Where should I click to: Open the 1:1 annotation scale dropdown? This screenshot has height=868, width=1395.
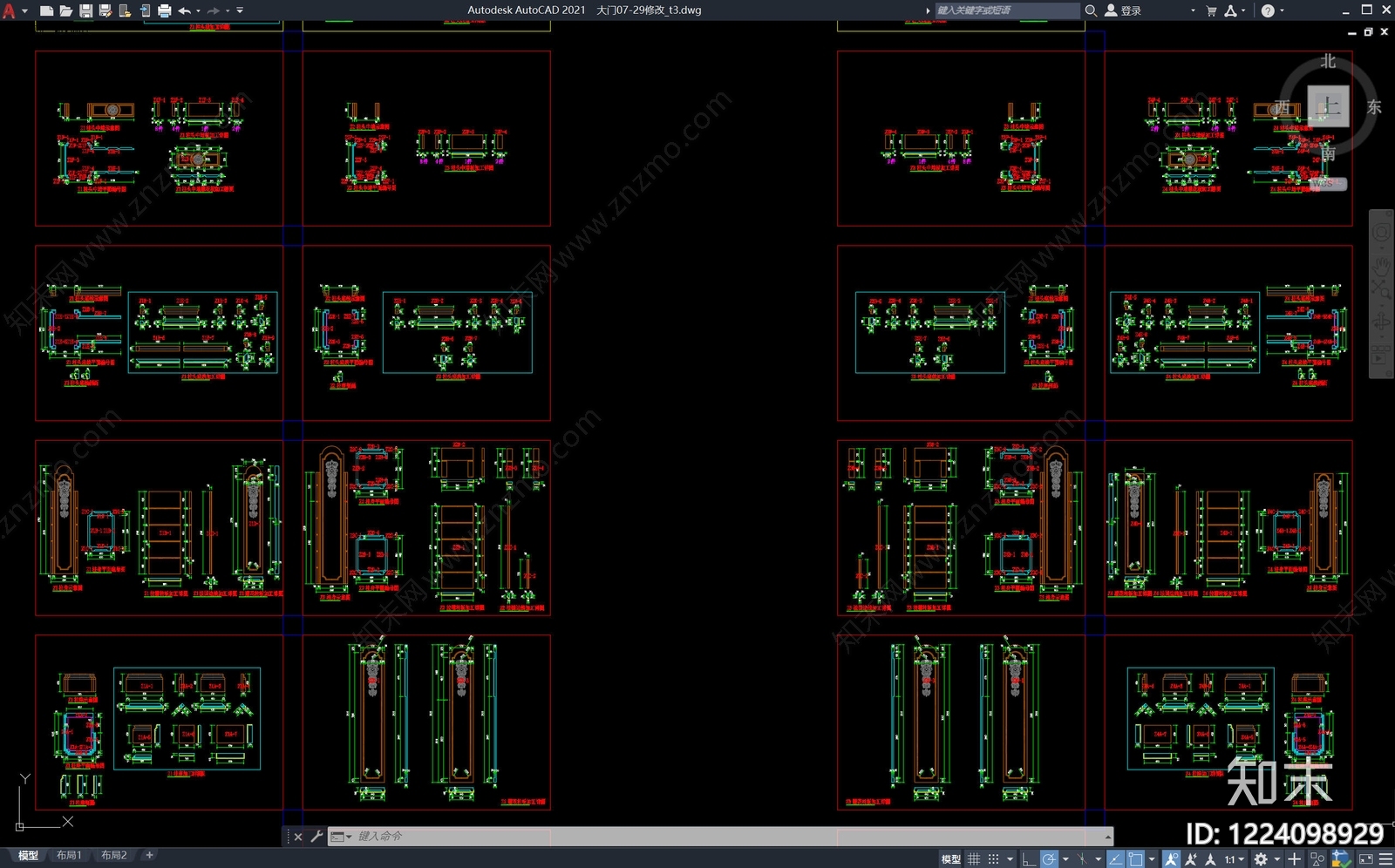[1234, 859]
